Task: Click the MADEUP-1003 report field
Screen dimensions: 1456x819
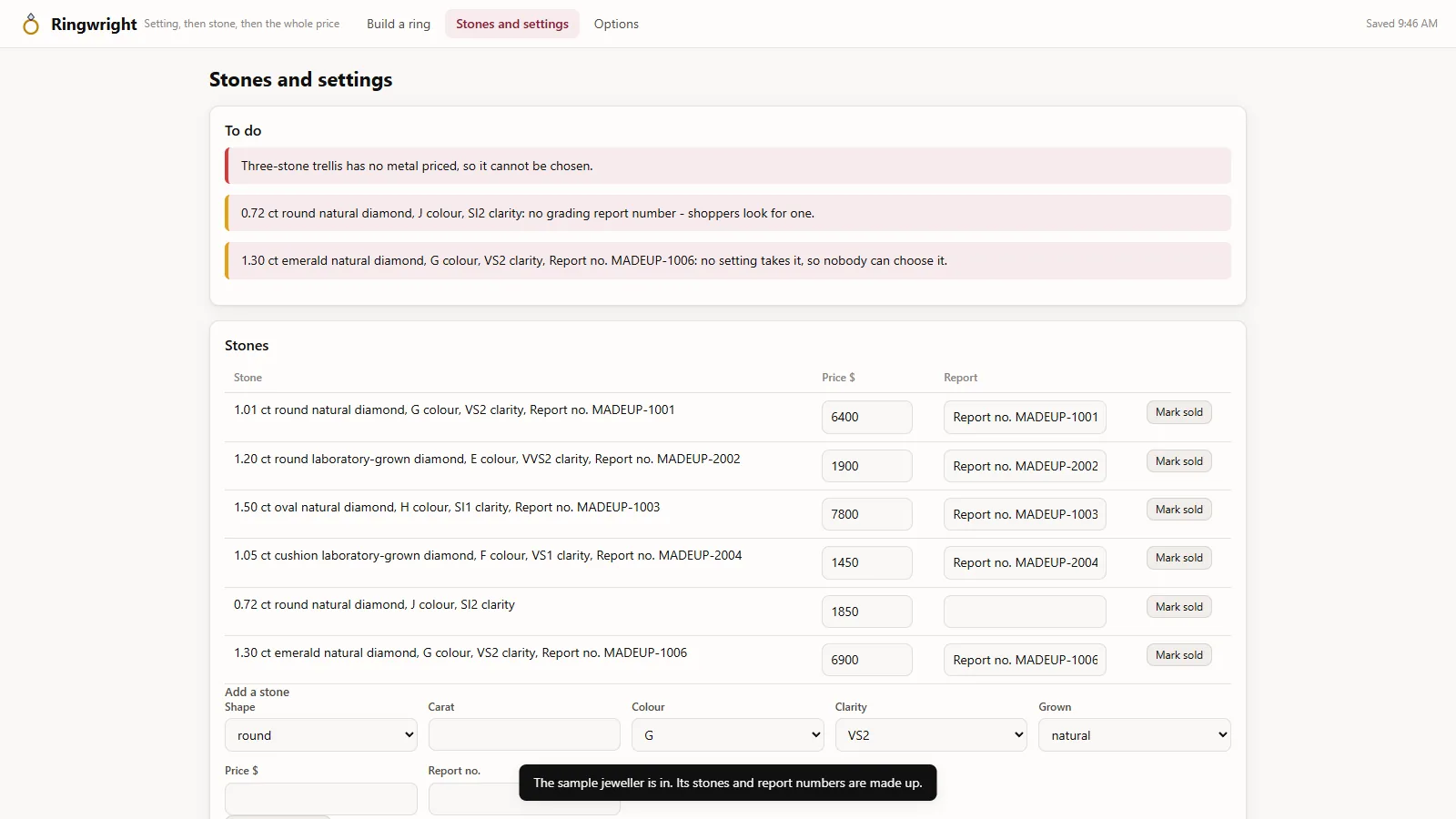Action: click(1025, 514)
